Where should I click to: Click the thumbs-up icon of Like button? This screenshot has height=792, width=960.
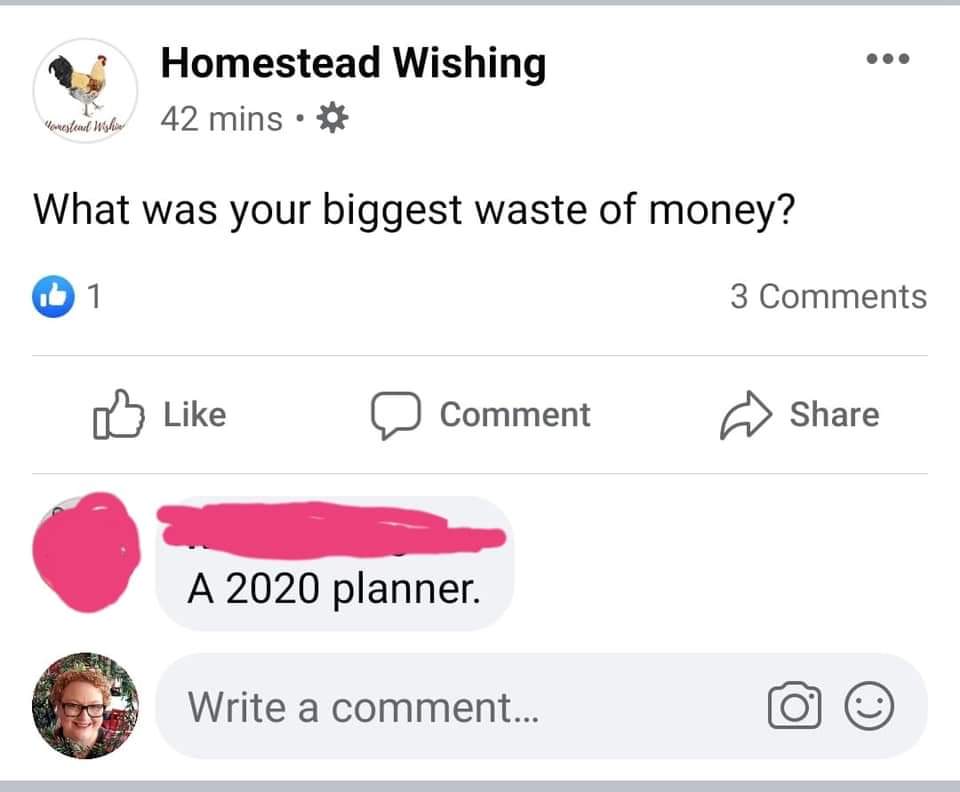tap(117, 415)
